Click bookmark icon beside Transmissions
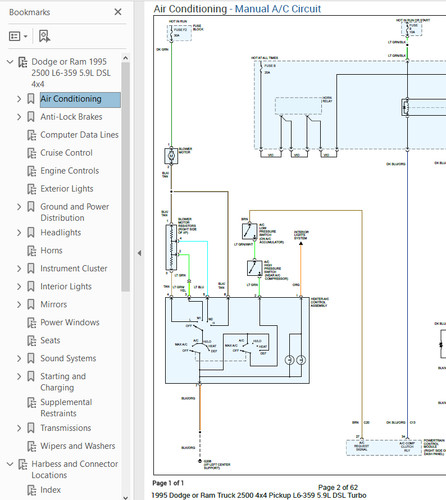The width and height of the screenshot is (446, 500). (x=31, y=428)
